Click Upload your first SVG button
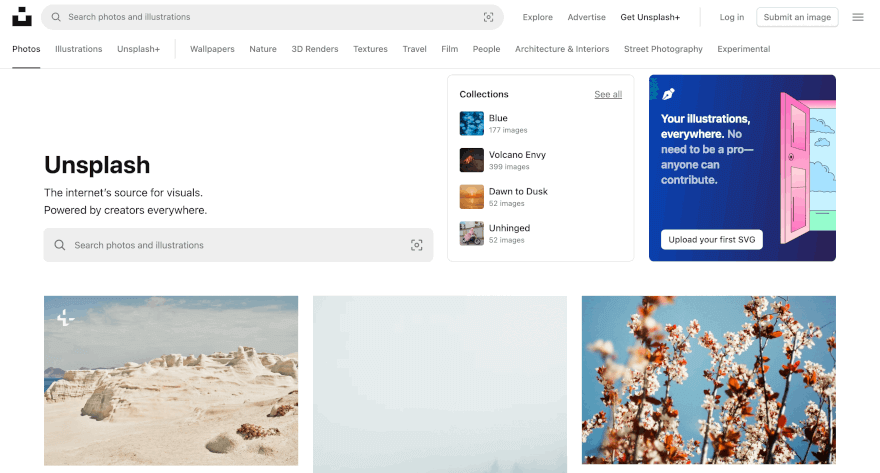The image size is (880, 473). pyautogui.click(x=712, y=240)
